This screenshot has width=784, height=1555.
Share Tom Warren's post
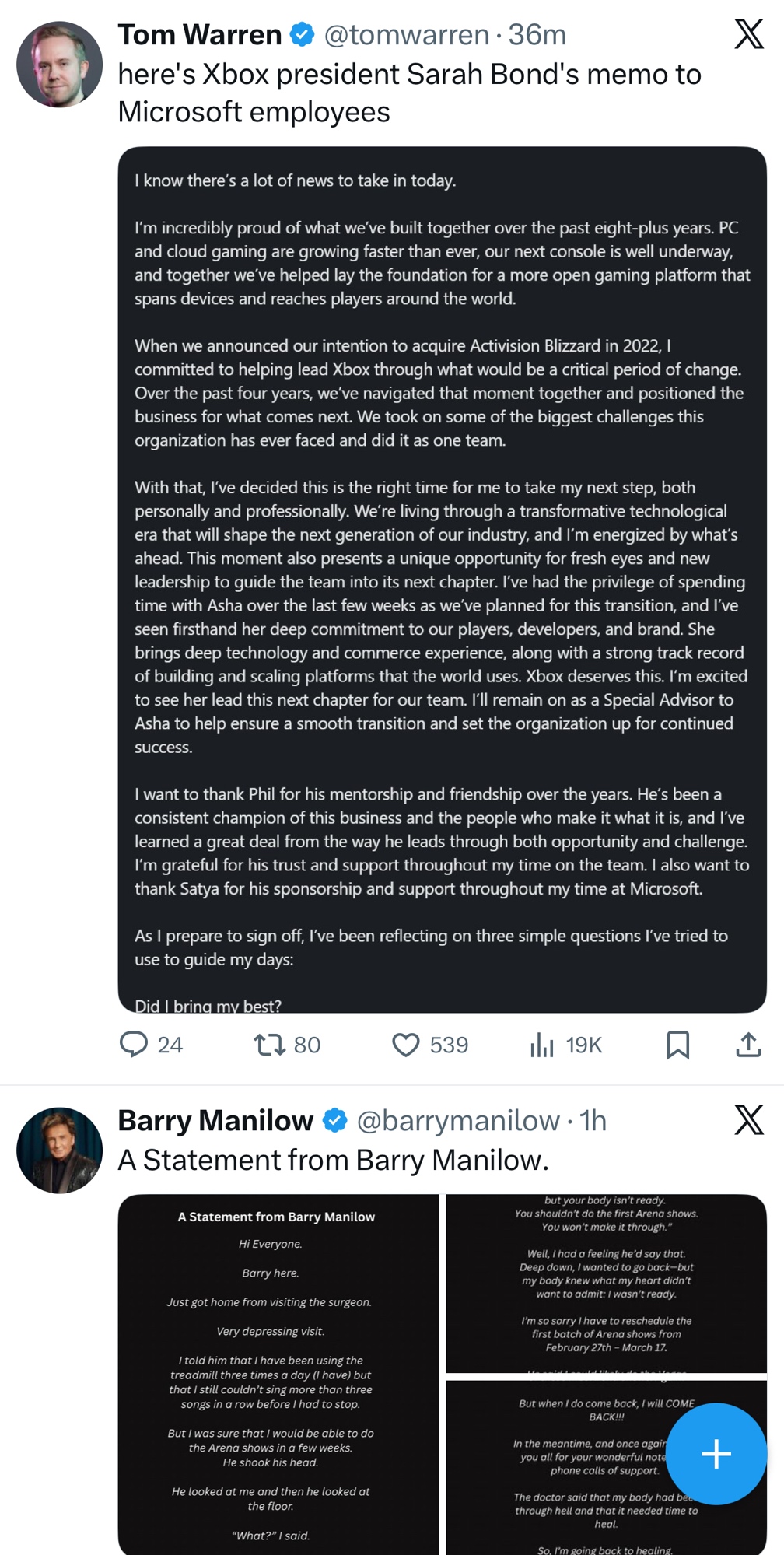coord(748,1044)
